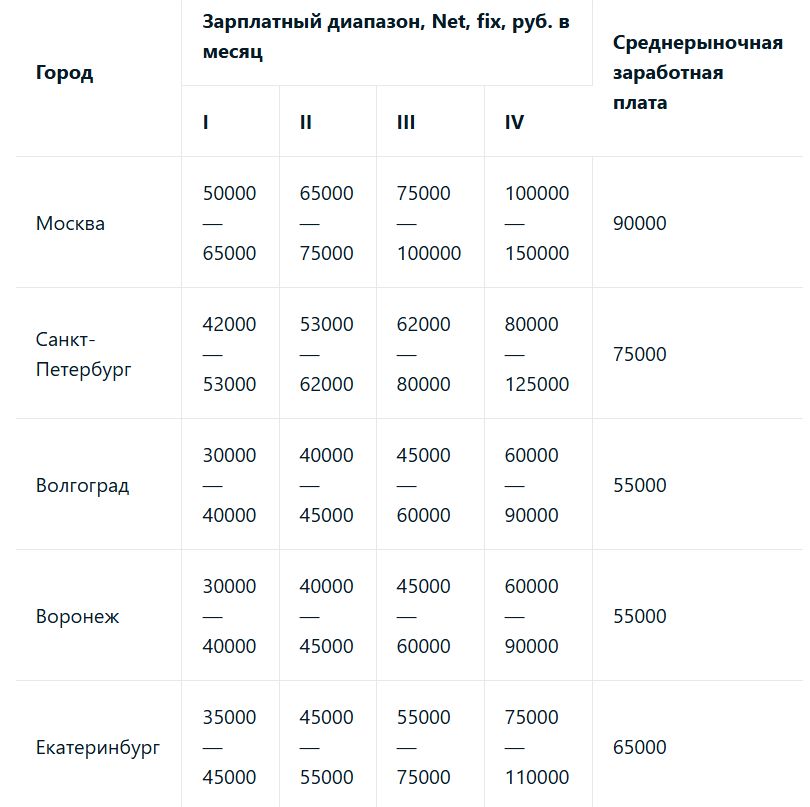The height and width of the screenshot is (807, 810).
Task: Click the Екатеринбург city cell
Action: point(97,747)
